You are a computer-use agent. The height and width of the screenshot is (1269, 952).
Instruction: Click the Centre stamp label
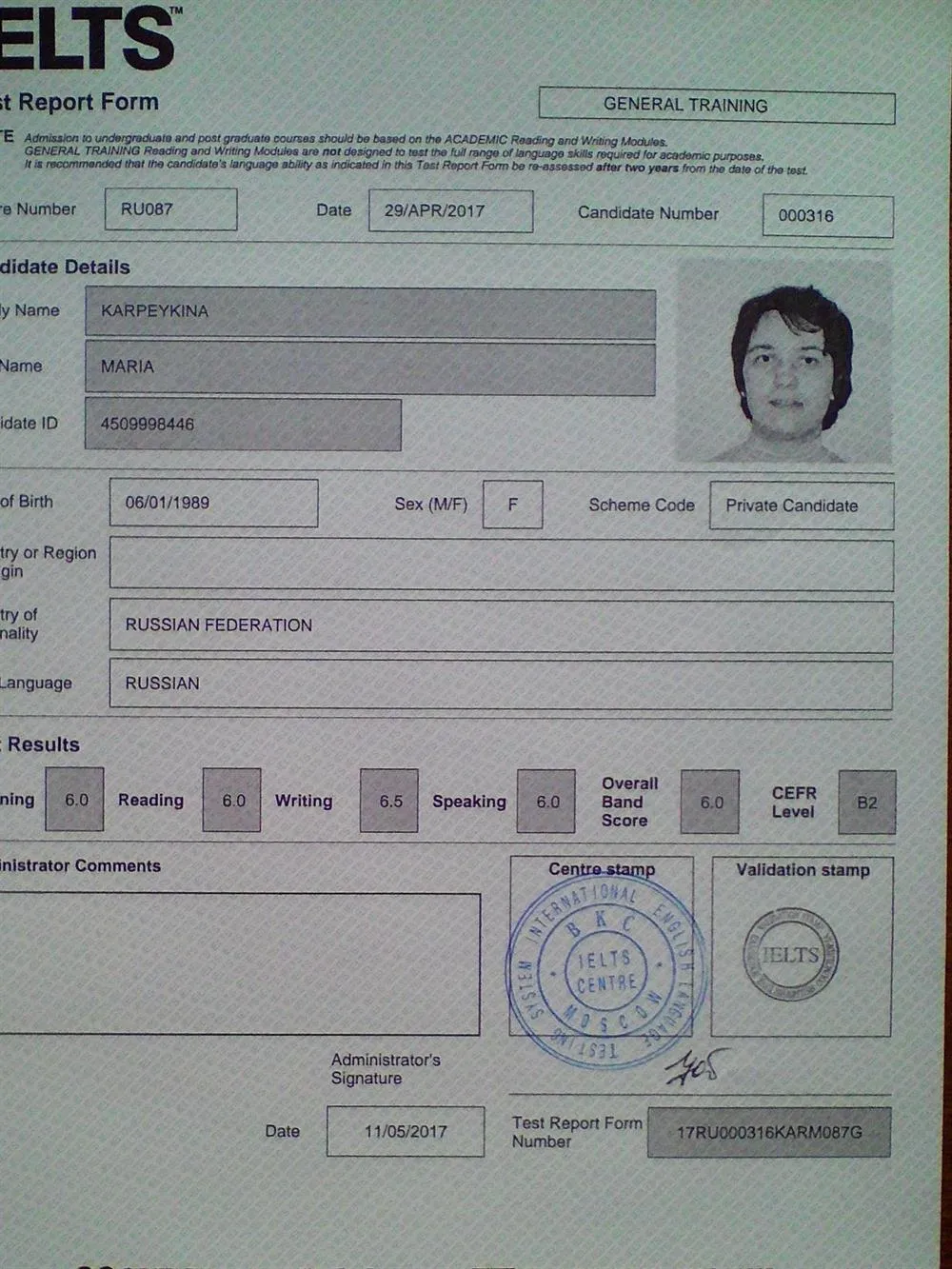click(602, 869)
